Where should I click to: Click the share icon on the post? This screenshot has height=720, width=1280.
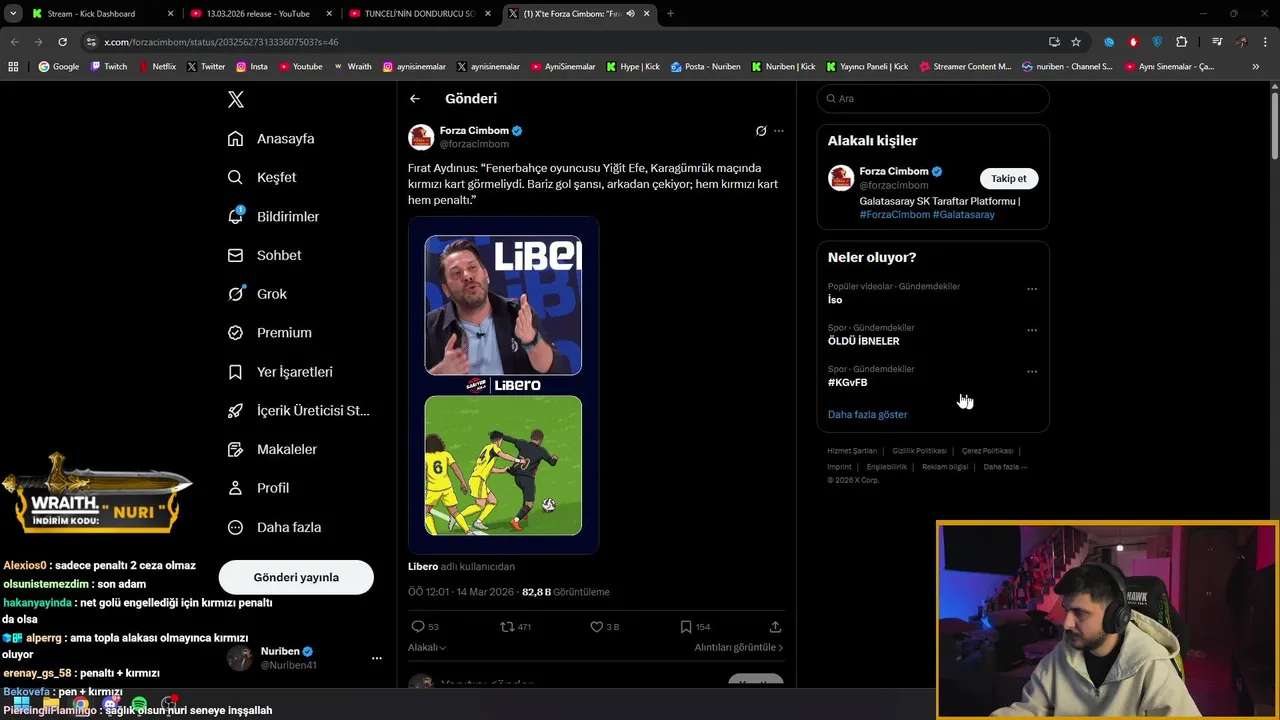pyautogui.click(x=775, y=627)
